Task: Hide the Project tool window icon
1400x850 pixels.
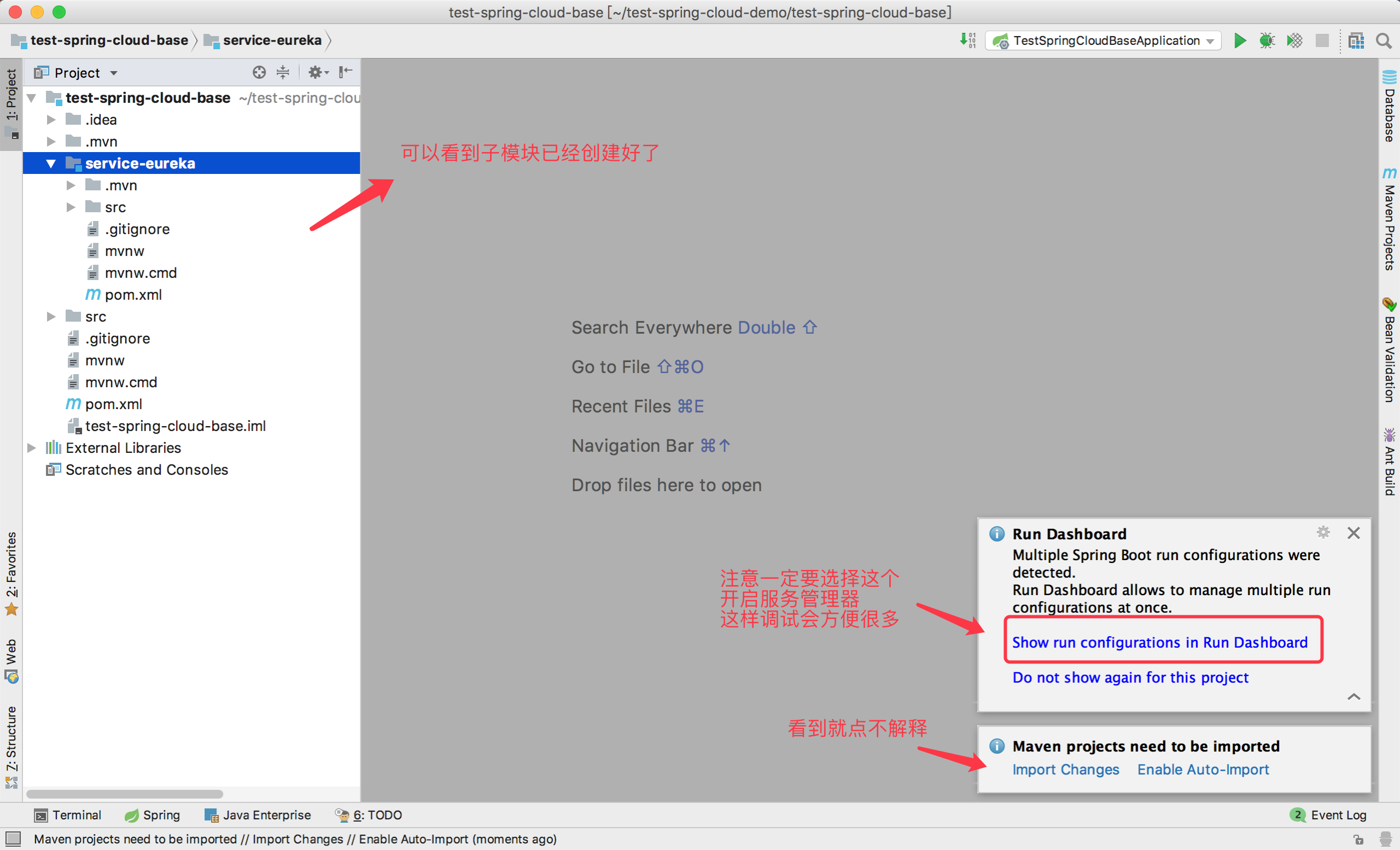Action: [x=345, y=72]
